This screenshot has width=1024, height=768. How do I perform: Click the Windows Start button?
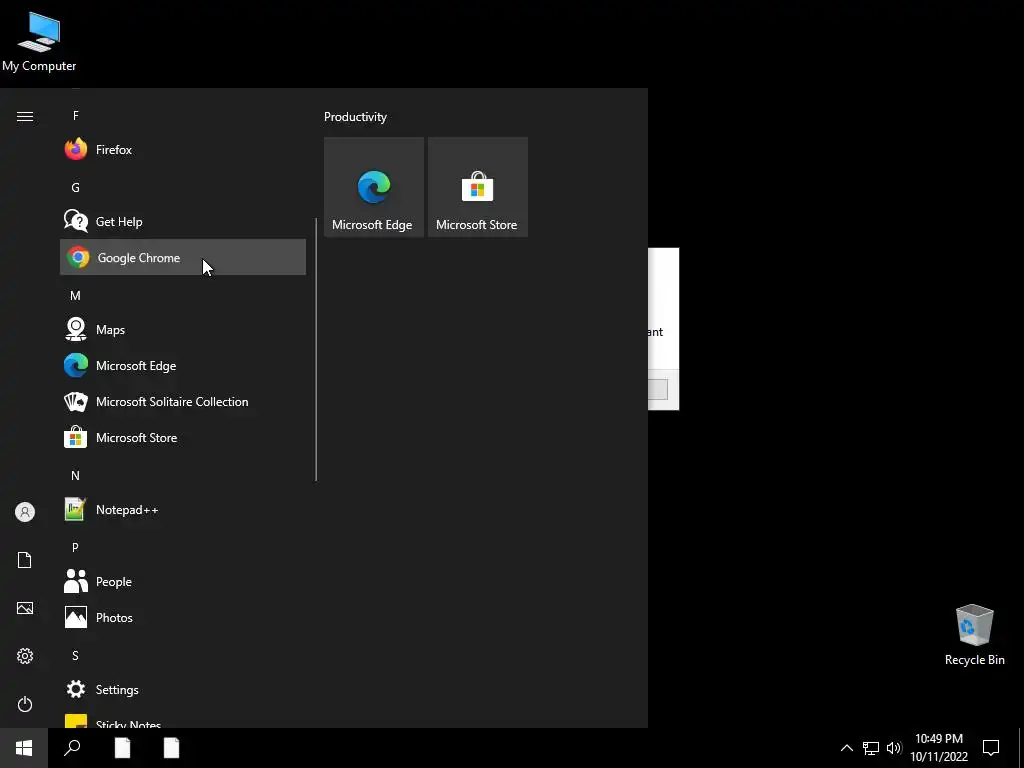(x=24, y=748)
